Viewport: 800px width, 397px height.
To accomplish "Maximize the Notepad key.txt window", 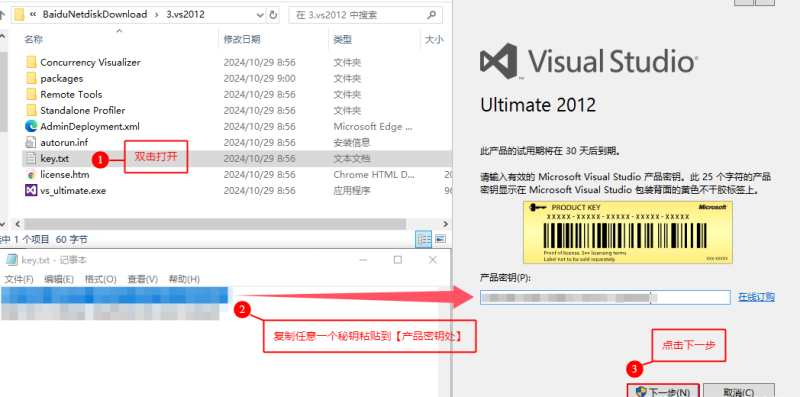I will pos(398,260).
